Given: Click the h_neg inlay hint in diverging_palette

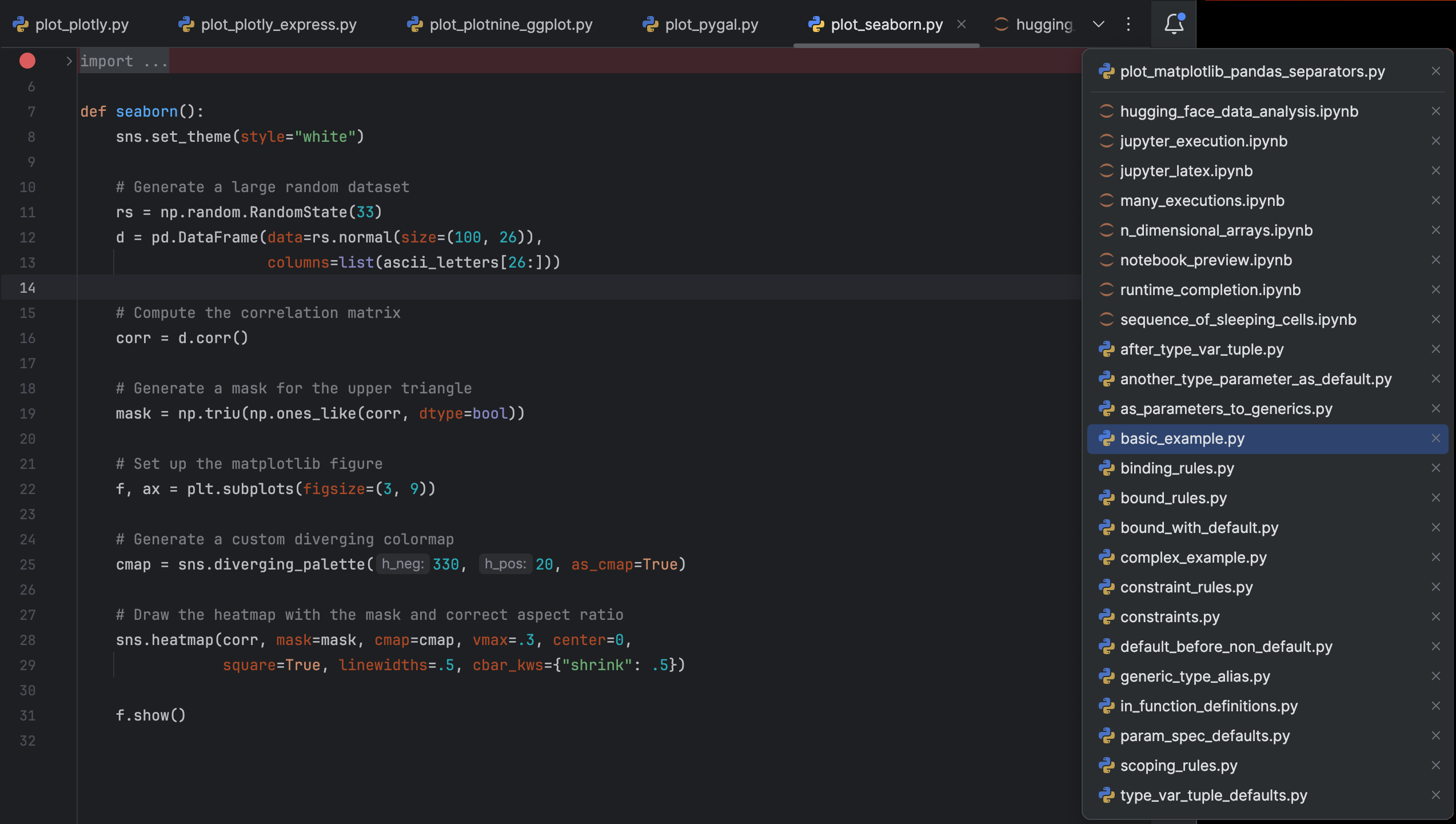Looking at the screenshot, I should tap(402, 564).
